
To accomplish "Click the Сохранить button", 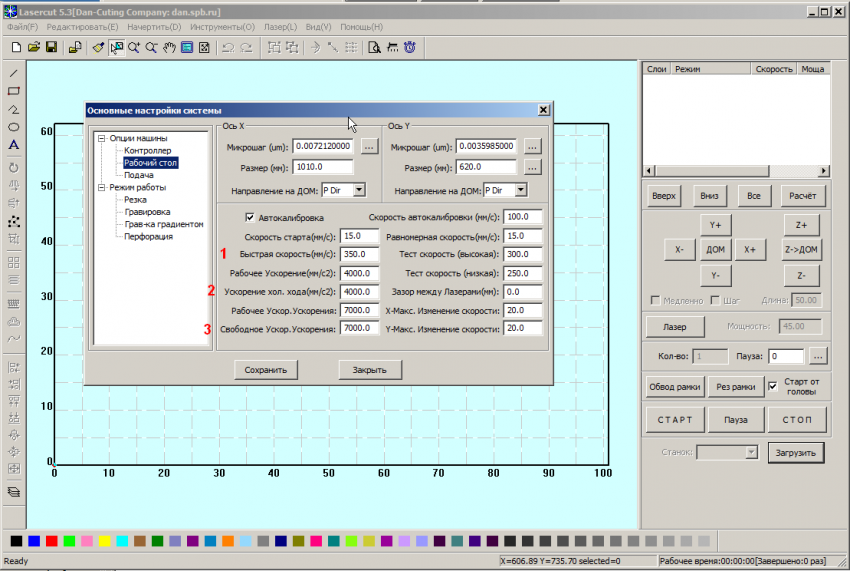I will tap(266, 370).
